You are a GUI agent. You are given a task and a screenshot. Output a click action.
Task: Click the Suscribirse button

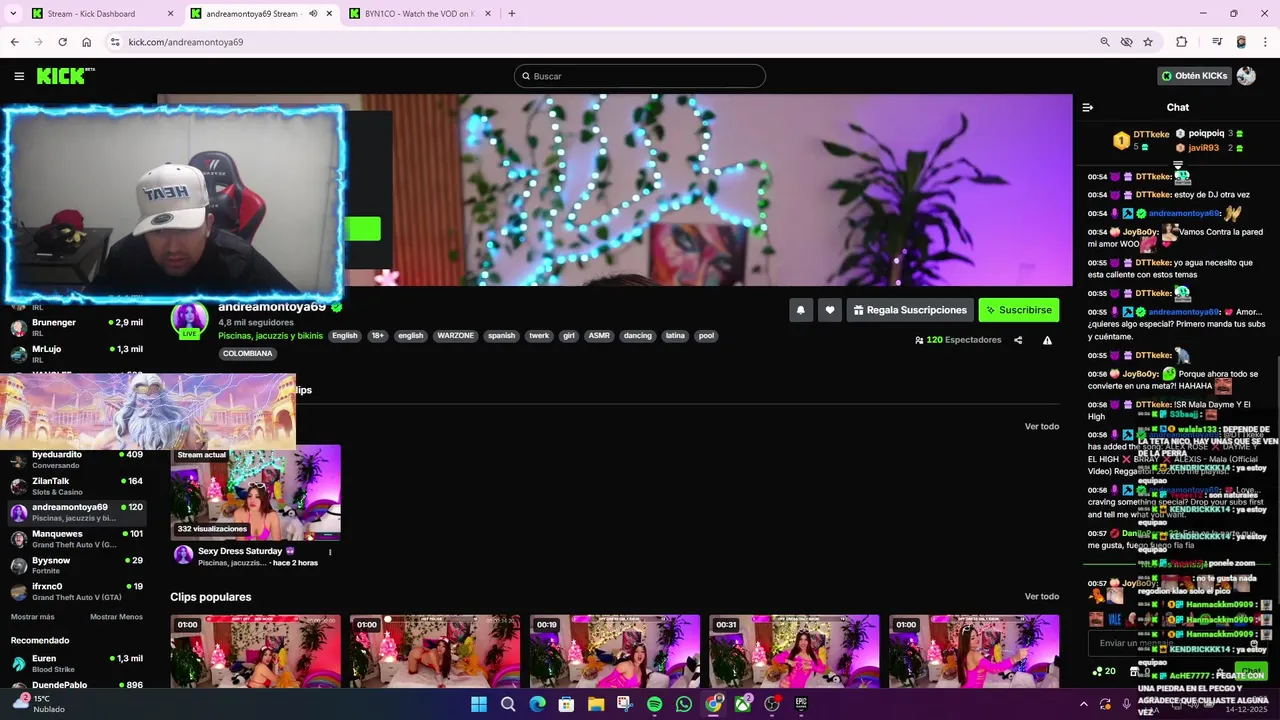click(x=1018, y=310)
